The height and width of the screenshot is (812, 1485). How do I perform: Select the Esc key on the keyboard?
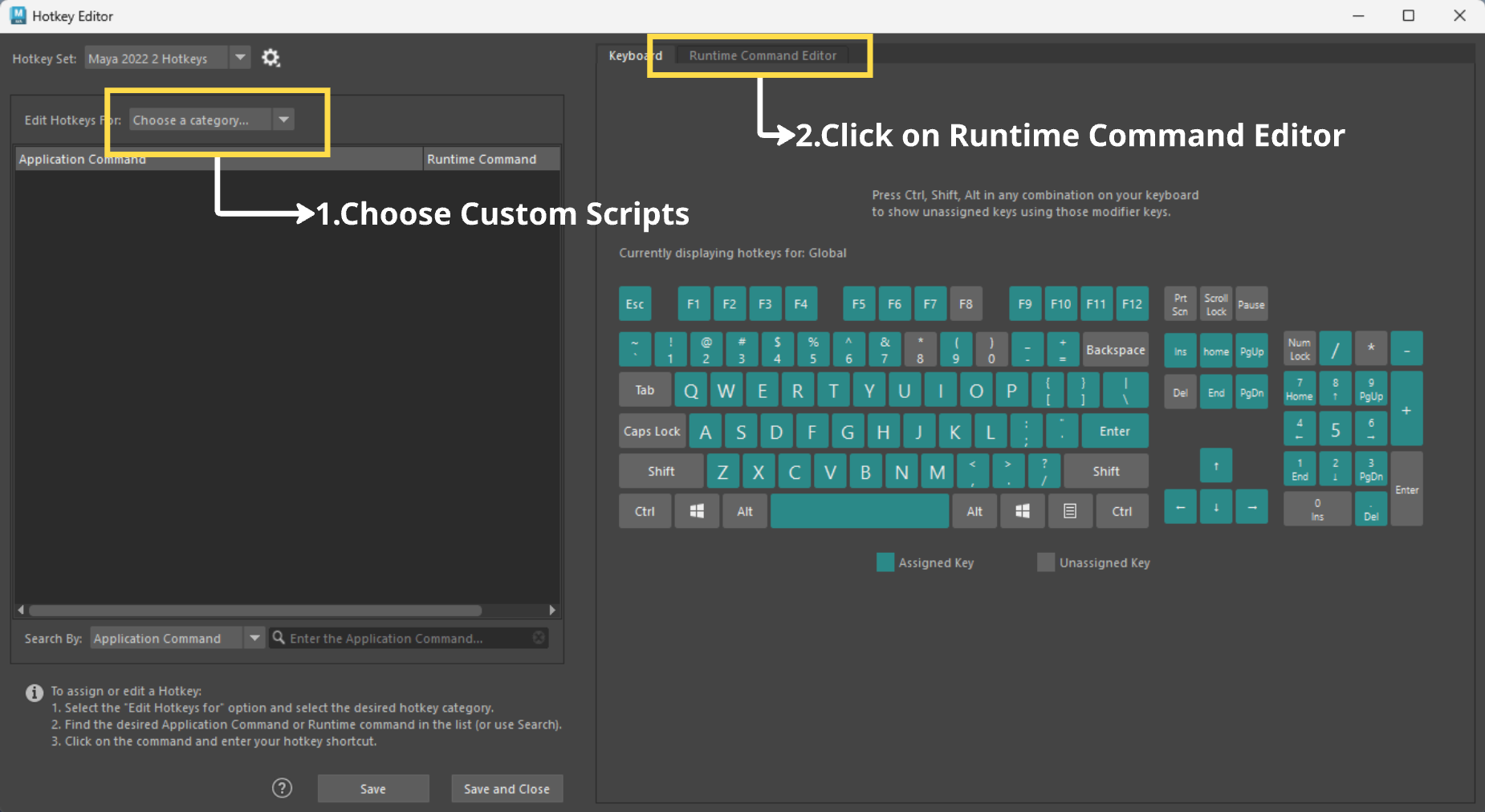(x=635, y=304)
